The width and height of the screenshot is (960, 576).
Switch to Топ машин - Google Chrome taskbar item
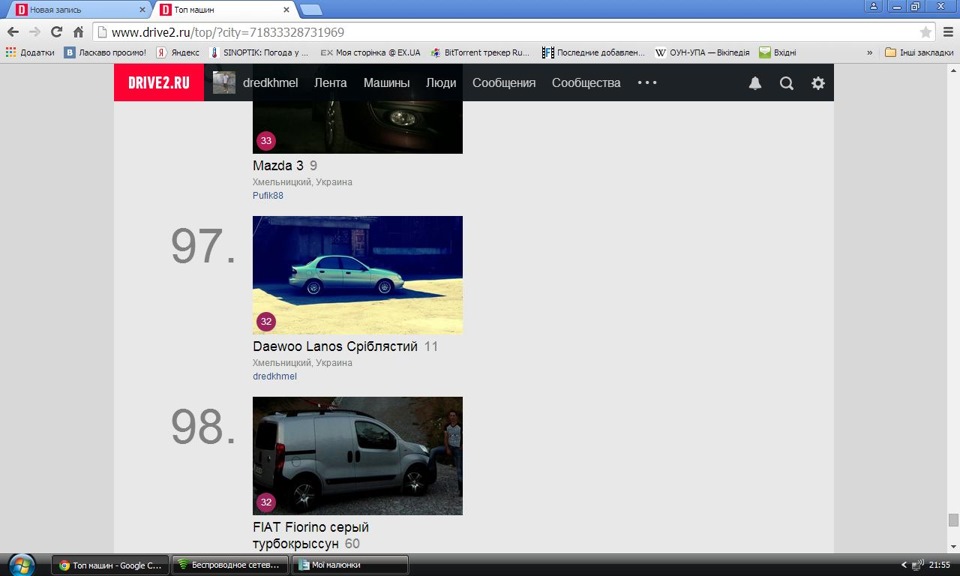point(111,565)
